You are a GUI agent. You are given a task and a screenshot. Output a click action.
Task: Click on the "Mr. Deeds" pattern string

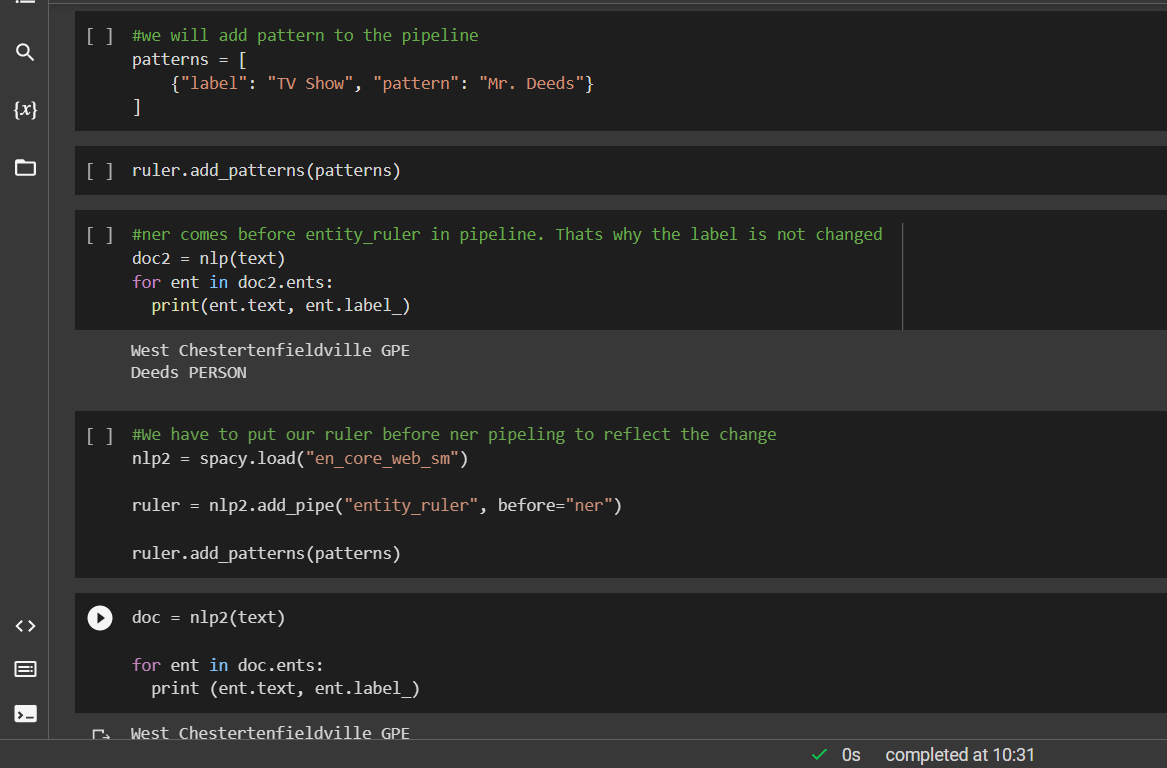(x=531, y=83)
